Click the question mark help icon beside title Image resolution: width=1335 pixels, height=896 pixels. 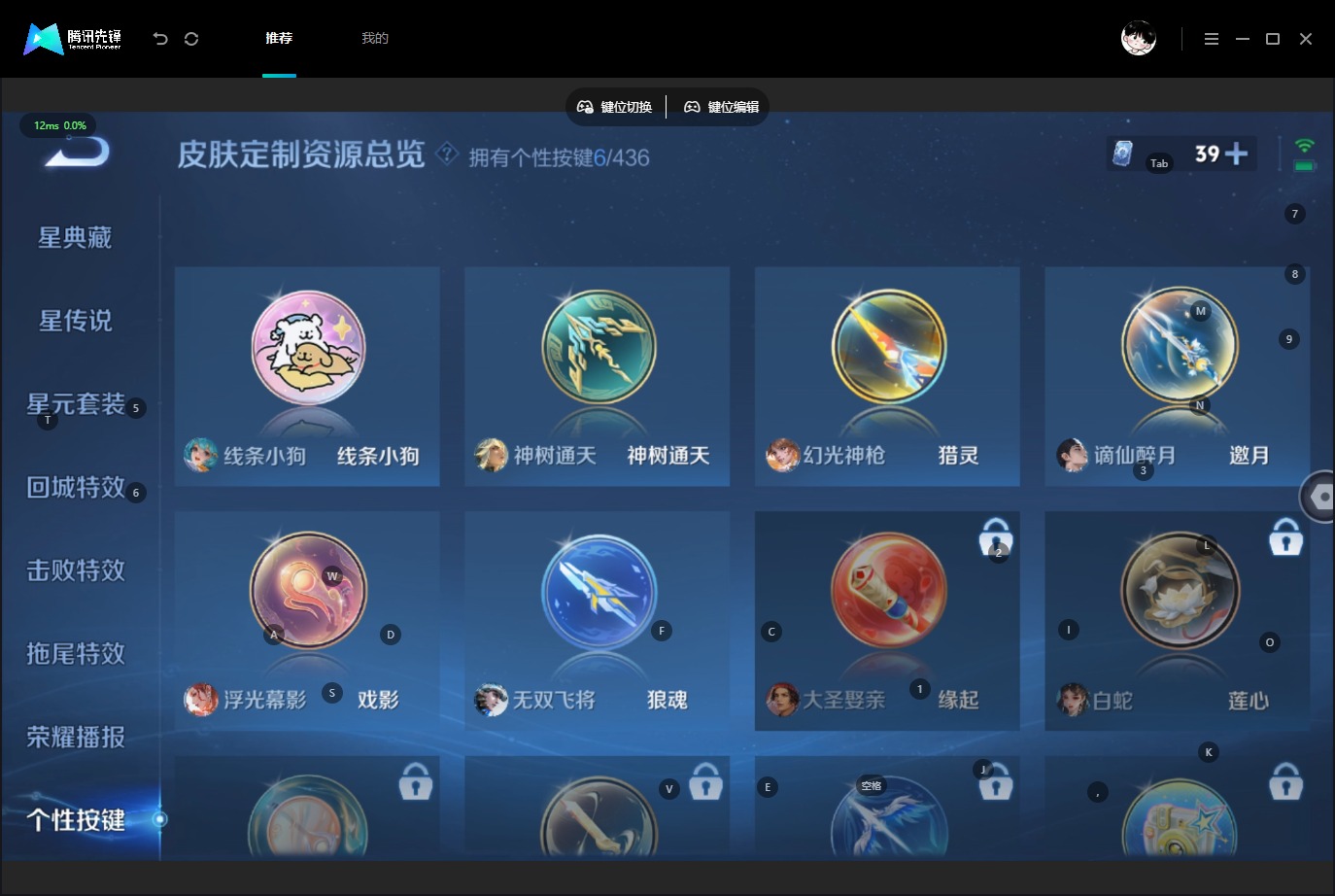click(x=446, y=154)
